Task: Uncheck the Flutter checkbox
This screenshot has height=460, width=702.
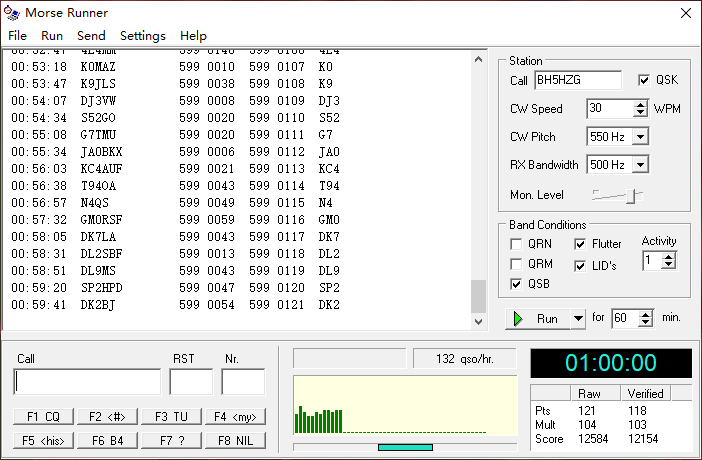Action: click(x=580, y=244)
